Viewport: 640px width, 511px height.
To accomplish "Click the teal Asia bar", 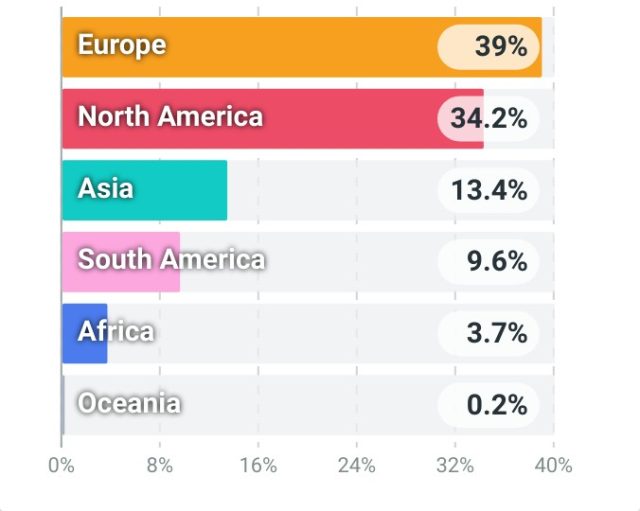I will [x=144, y=190].
